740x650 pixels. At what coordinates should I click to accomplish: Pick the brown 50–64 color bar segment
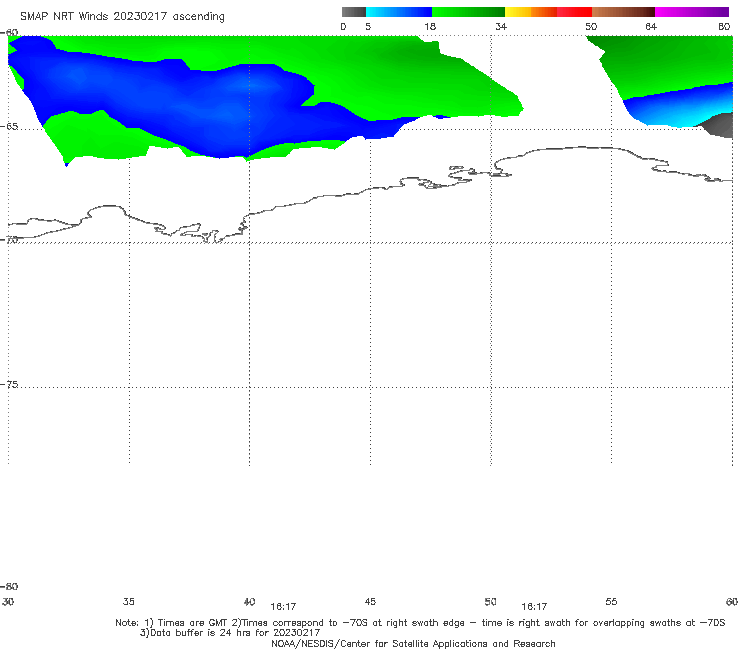click(623, 12)
